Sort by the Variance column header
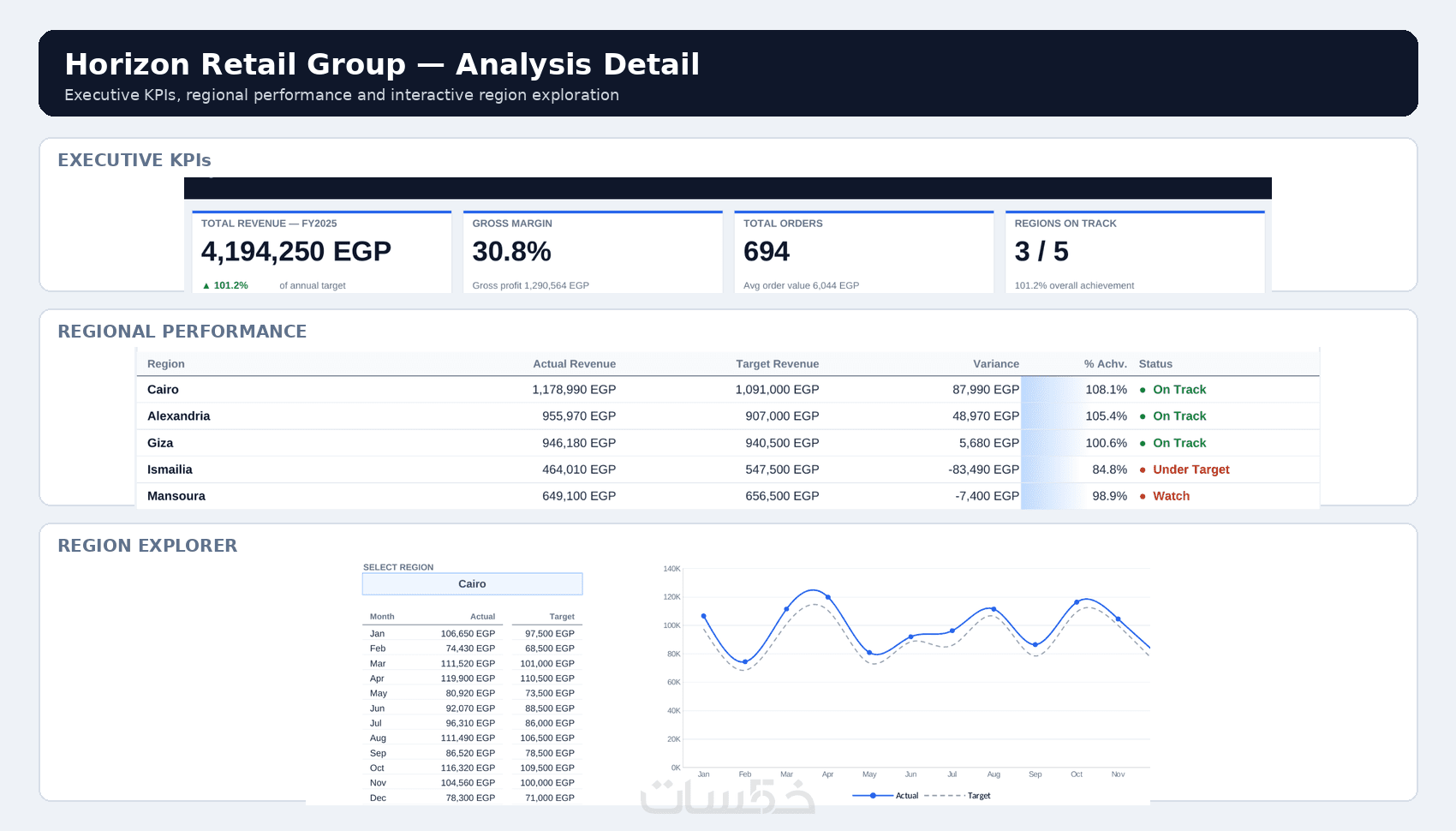 point(996,364)
